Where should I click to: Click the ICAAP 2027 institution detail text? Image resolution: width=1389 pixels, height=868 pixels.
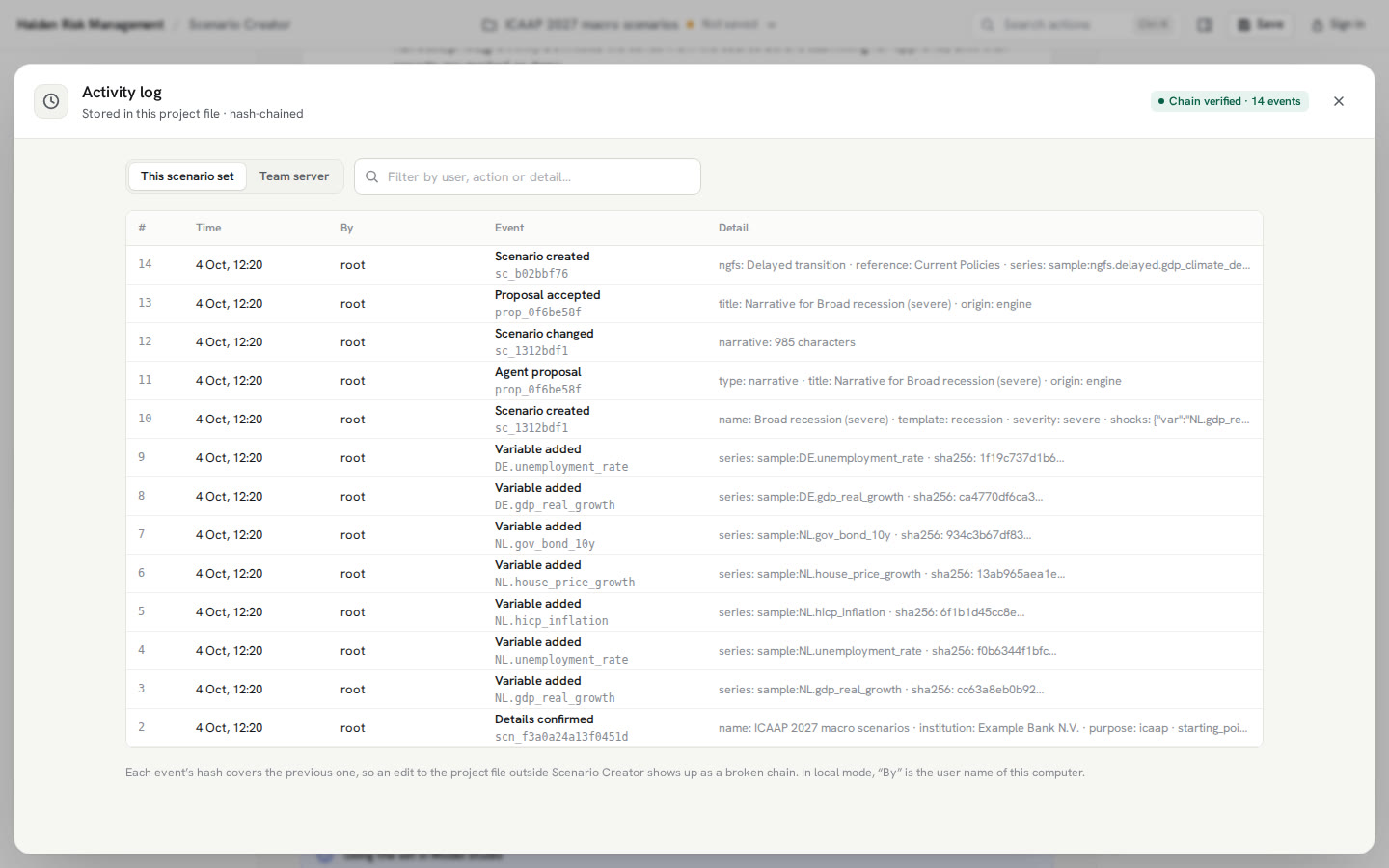point(984,728)
